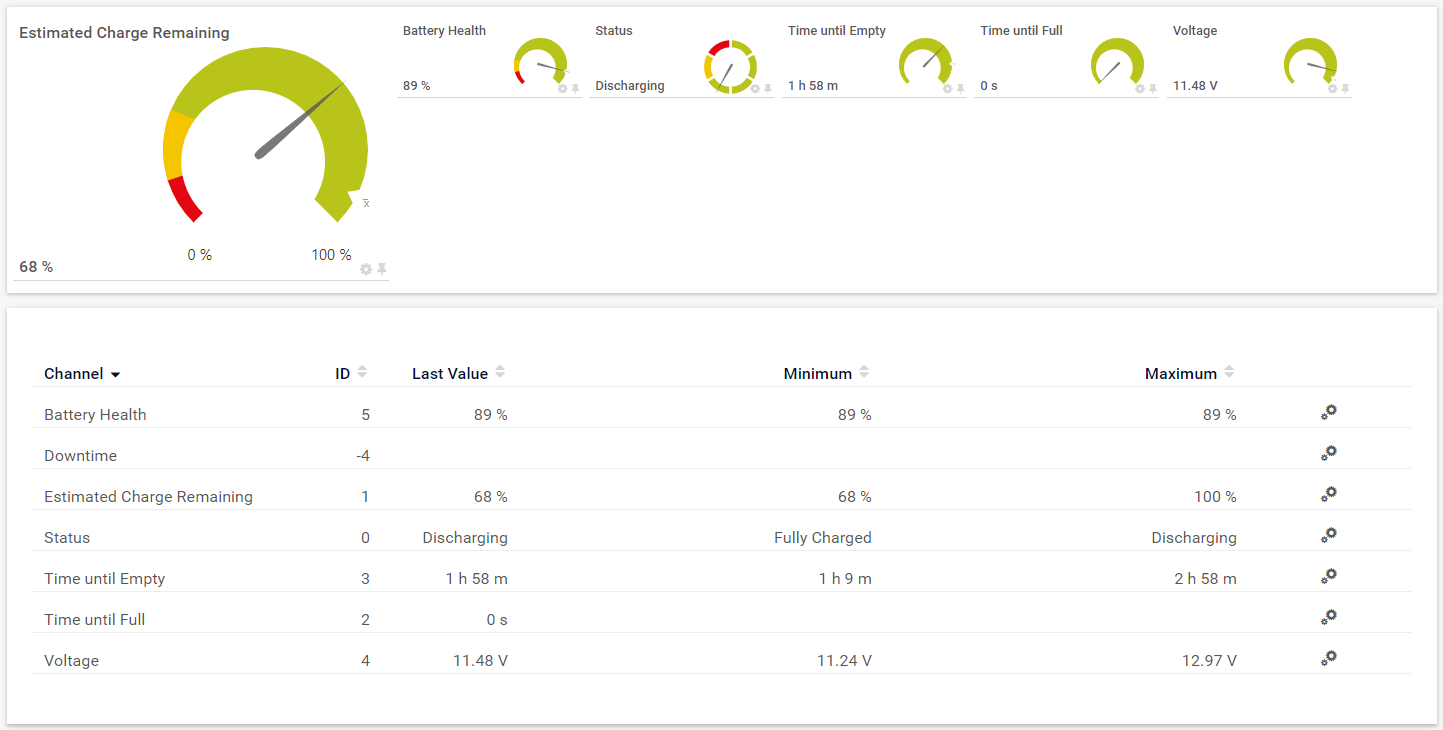Open channel settings for Status row
The width and height of the screenshot is (1443, 730).
tap(1328, 535)
